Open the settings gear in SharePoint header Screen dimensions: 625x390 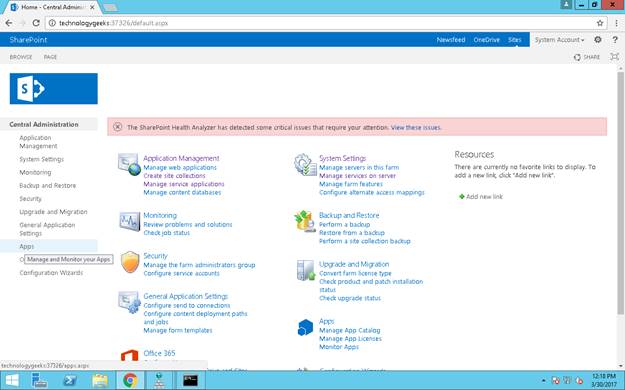[597, 39]
